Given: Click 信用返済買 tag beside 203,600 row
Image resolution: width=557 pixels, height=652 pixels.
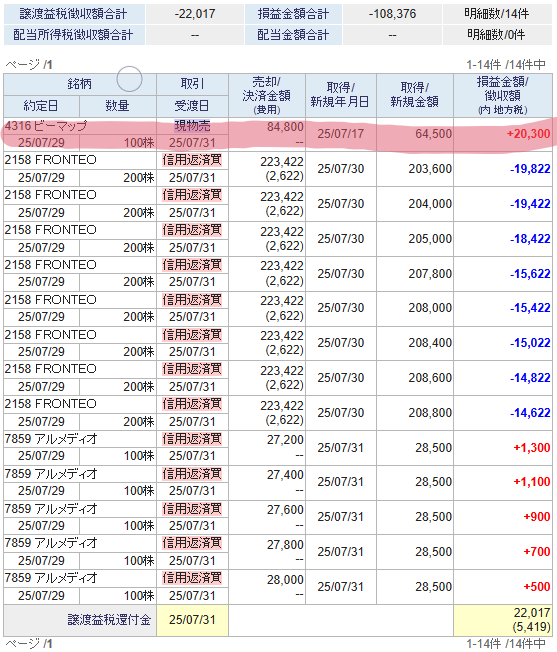Looking at the screenshot, I should (x=192, y=160).
